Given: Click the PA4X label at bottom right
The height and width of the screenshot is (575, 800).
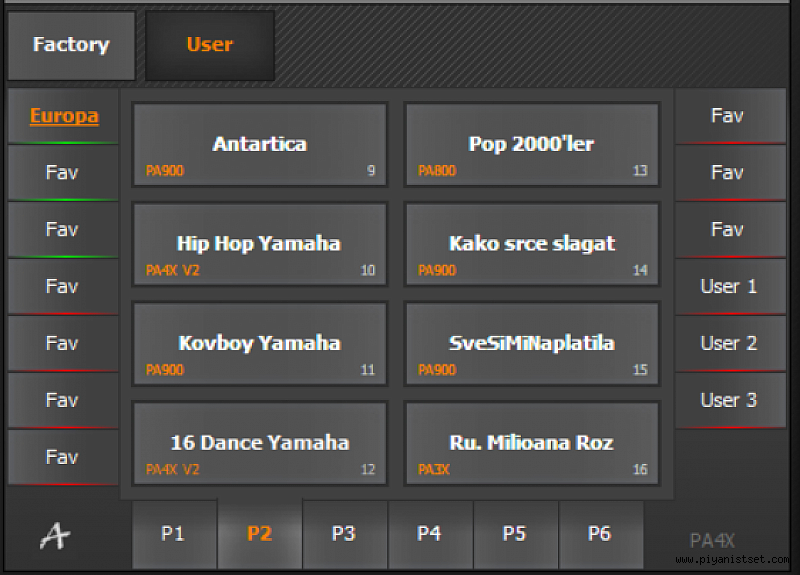Looking at the screenshot, I should (712, 540).
